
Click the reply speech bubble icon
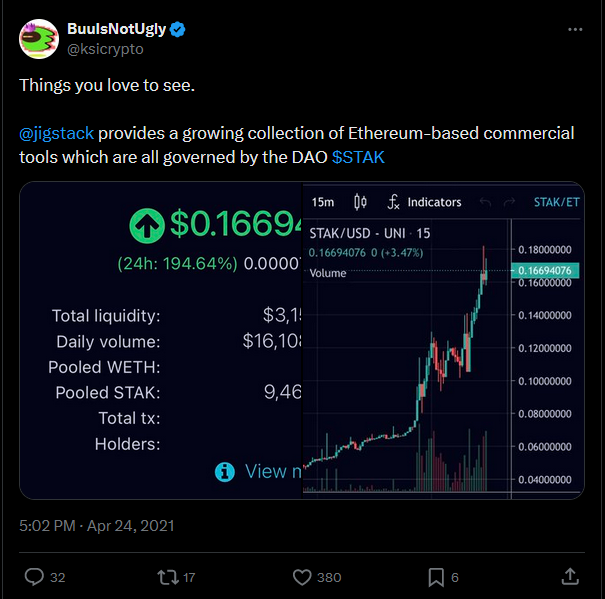pos(34,577)
